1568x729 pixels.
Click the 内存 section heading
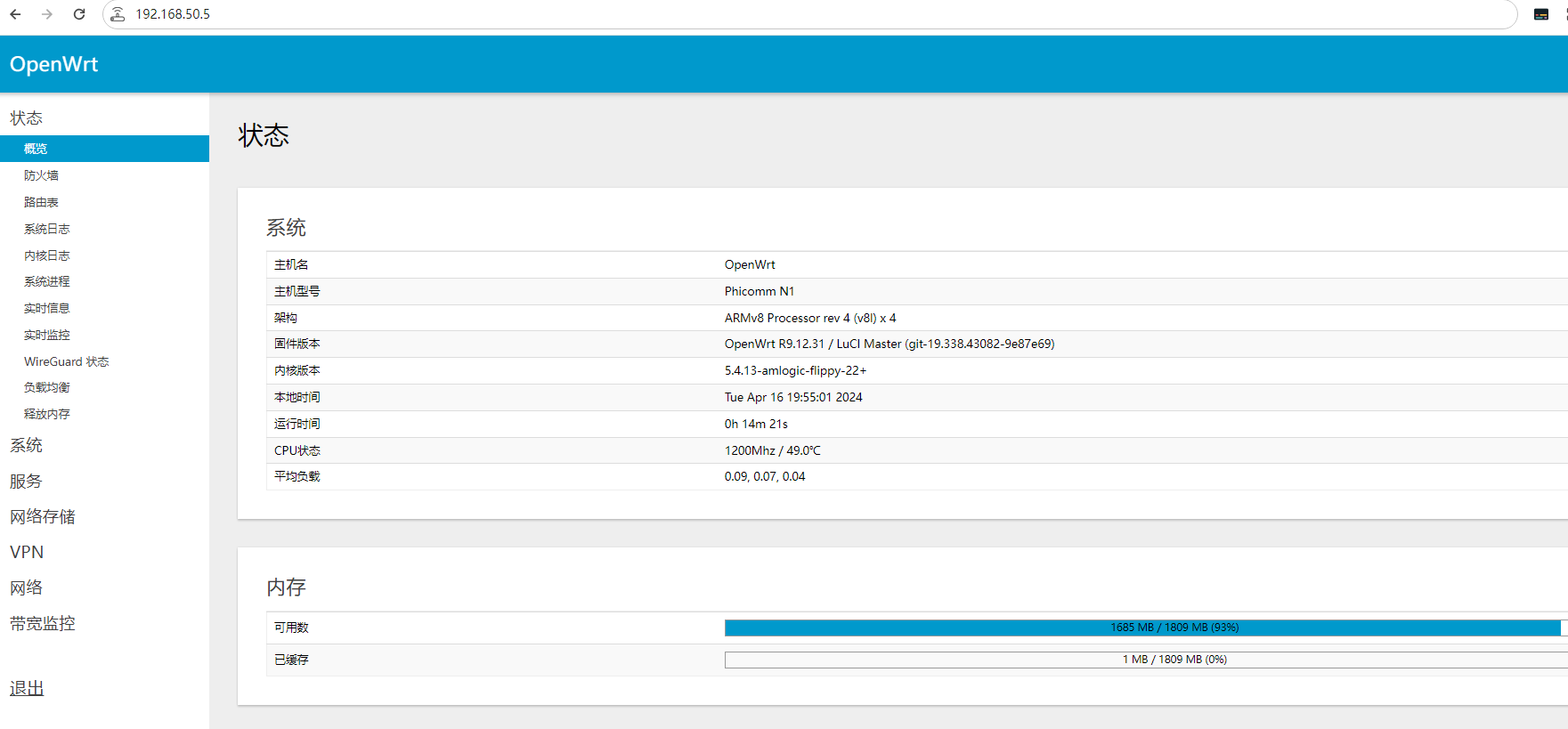[286, 587]
